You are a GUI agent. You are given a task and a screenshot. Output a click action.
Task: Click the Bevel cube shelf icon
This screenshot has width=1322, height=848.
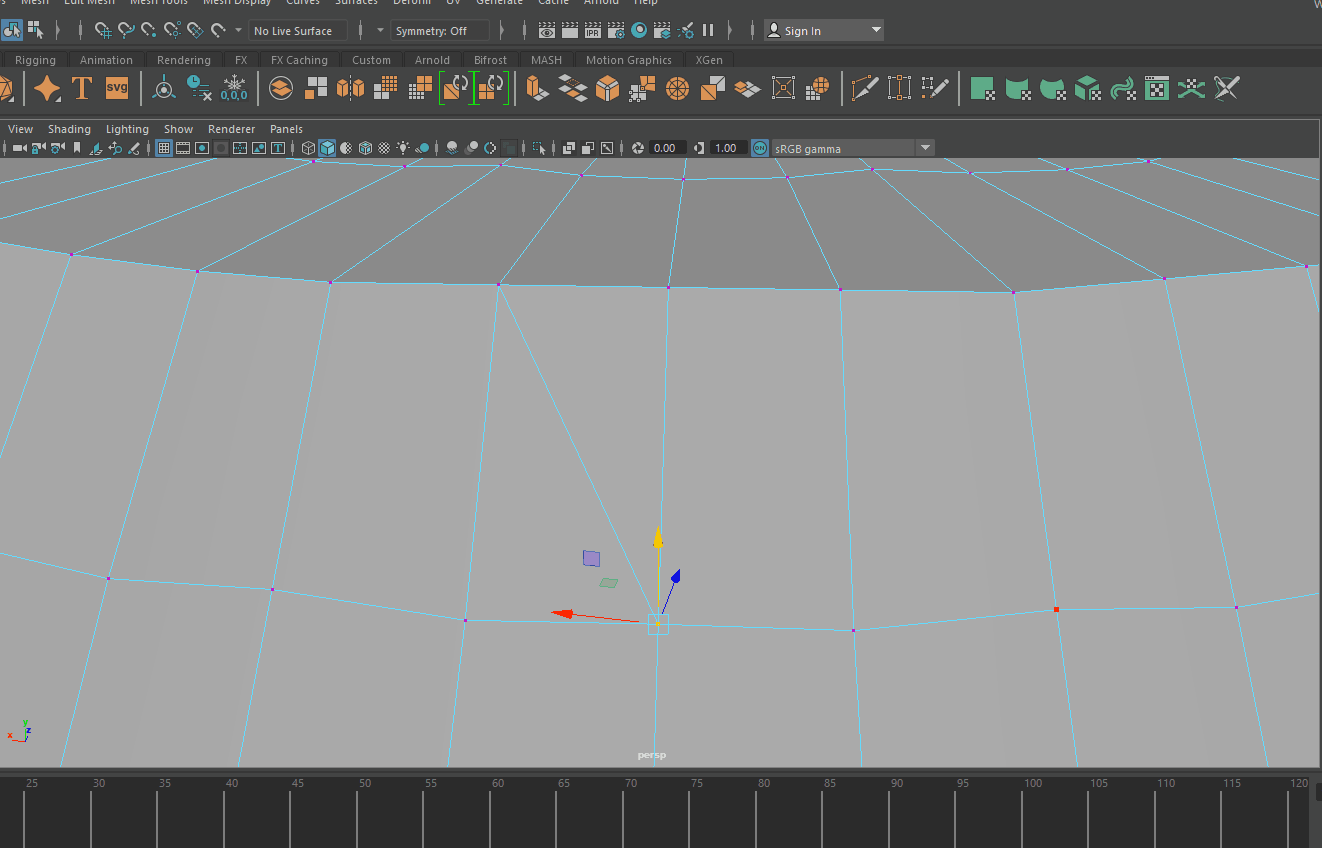click(x=608, y=89)
